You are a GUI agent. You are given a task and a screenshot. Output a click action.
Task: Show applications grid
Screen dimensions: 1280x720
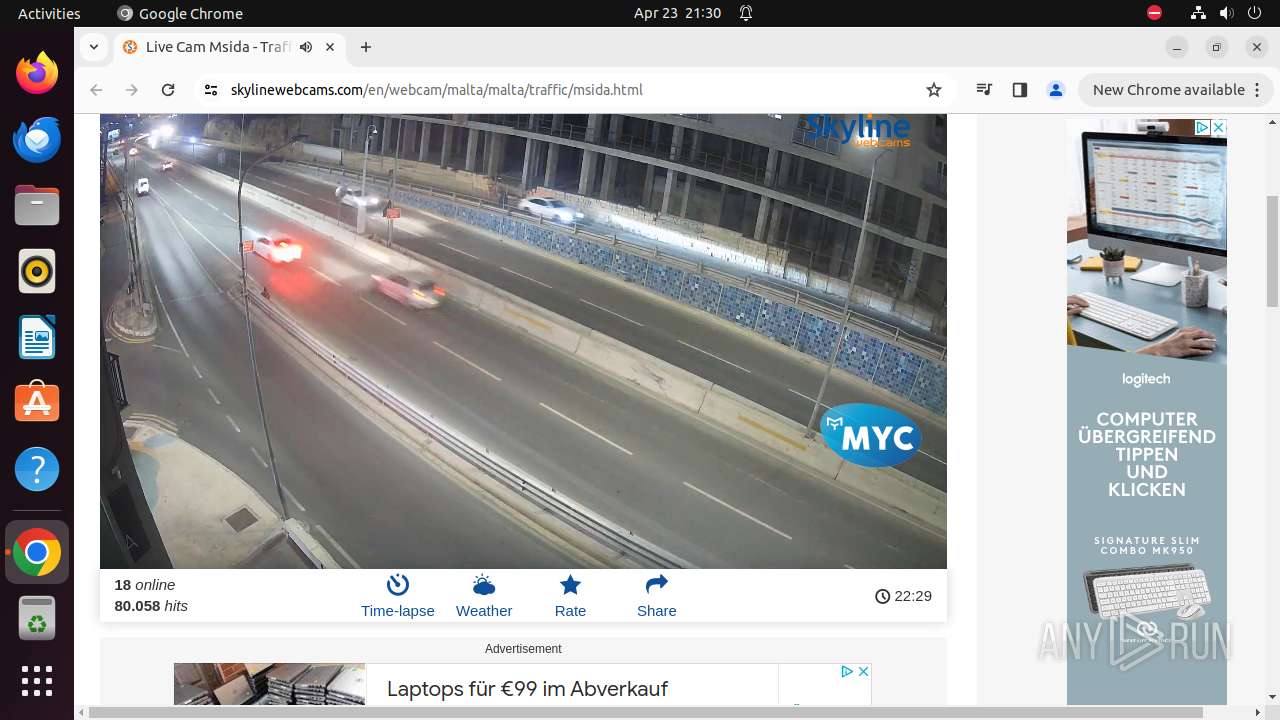37,681
